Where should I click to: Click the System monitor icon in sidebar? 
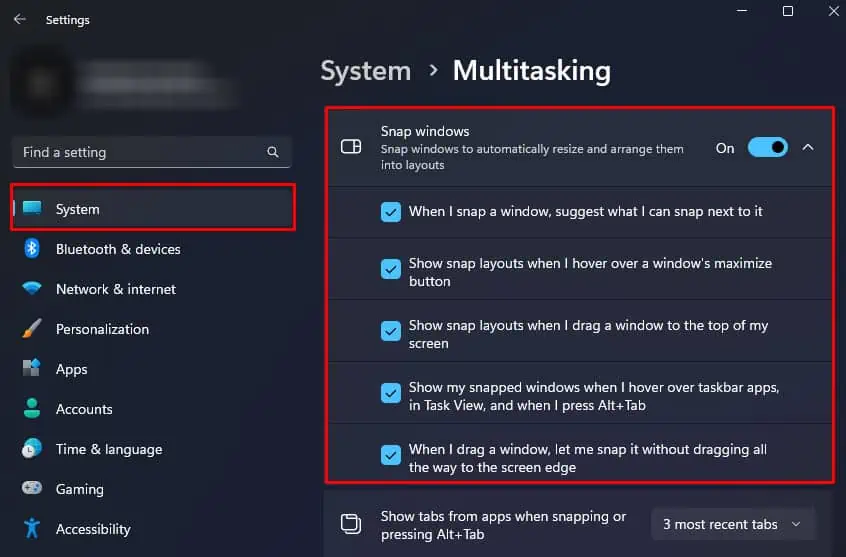tap(32, 208)
